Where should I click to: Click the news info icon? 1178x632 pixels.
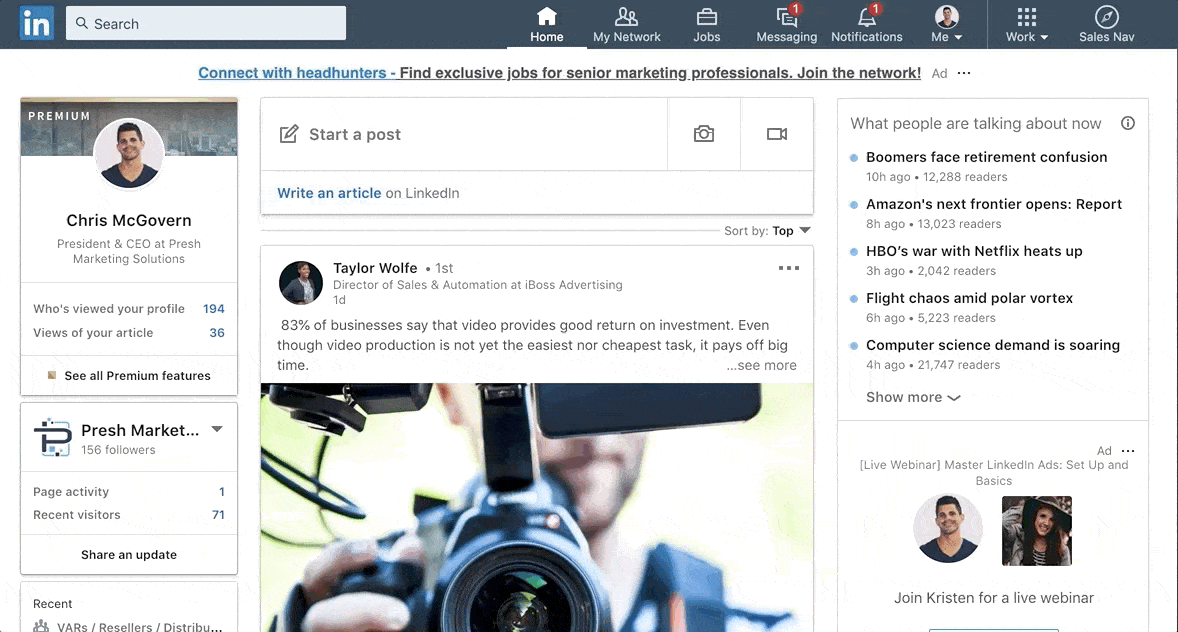coord(1128,123)
